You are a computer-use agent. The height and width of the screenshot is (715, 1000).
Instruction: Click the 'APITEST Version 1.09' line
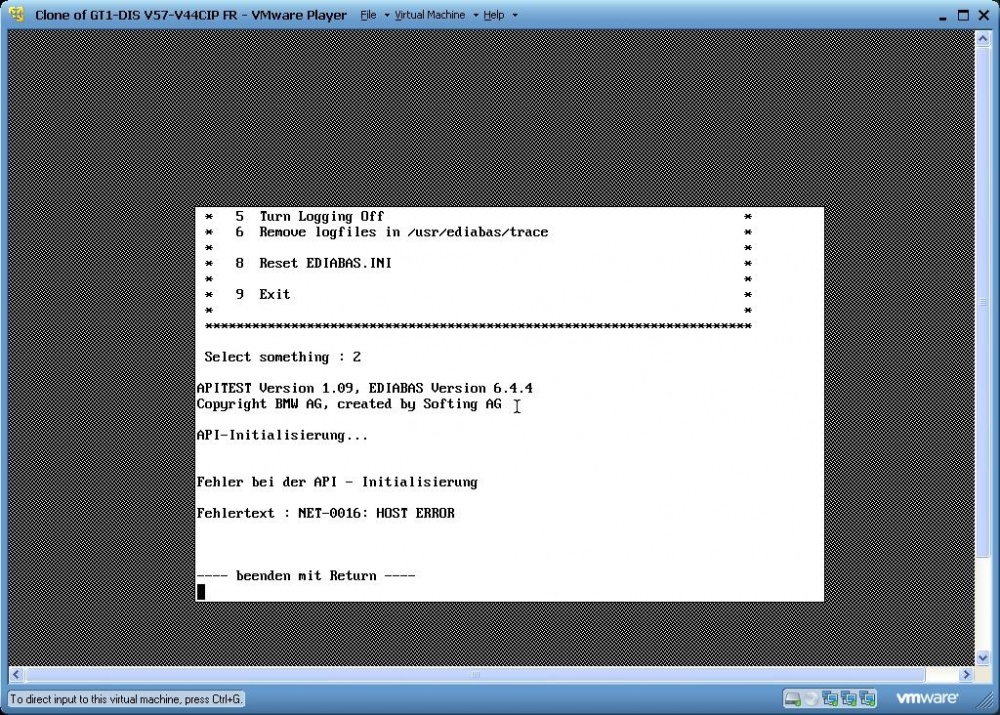[365, 388]
